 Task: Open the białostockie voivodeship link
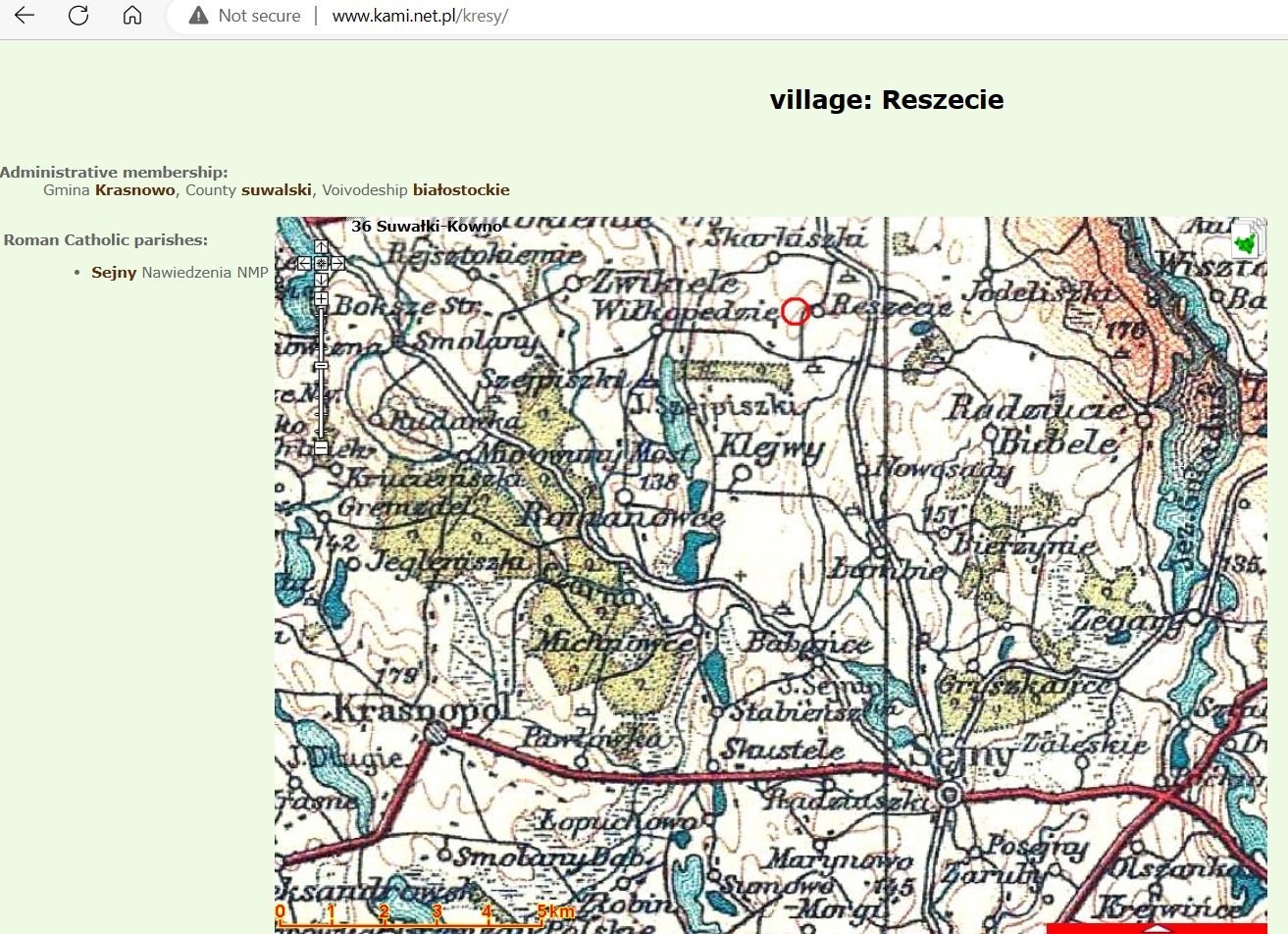[462, 189]
